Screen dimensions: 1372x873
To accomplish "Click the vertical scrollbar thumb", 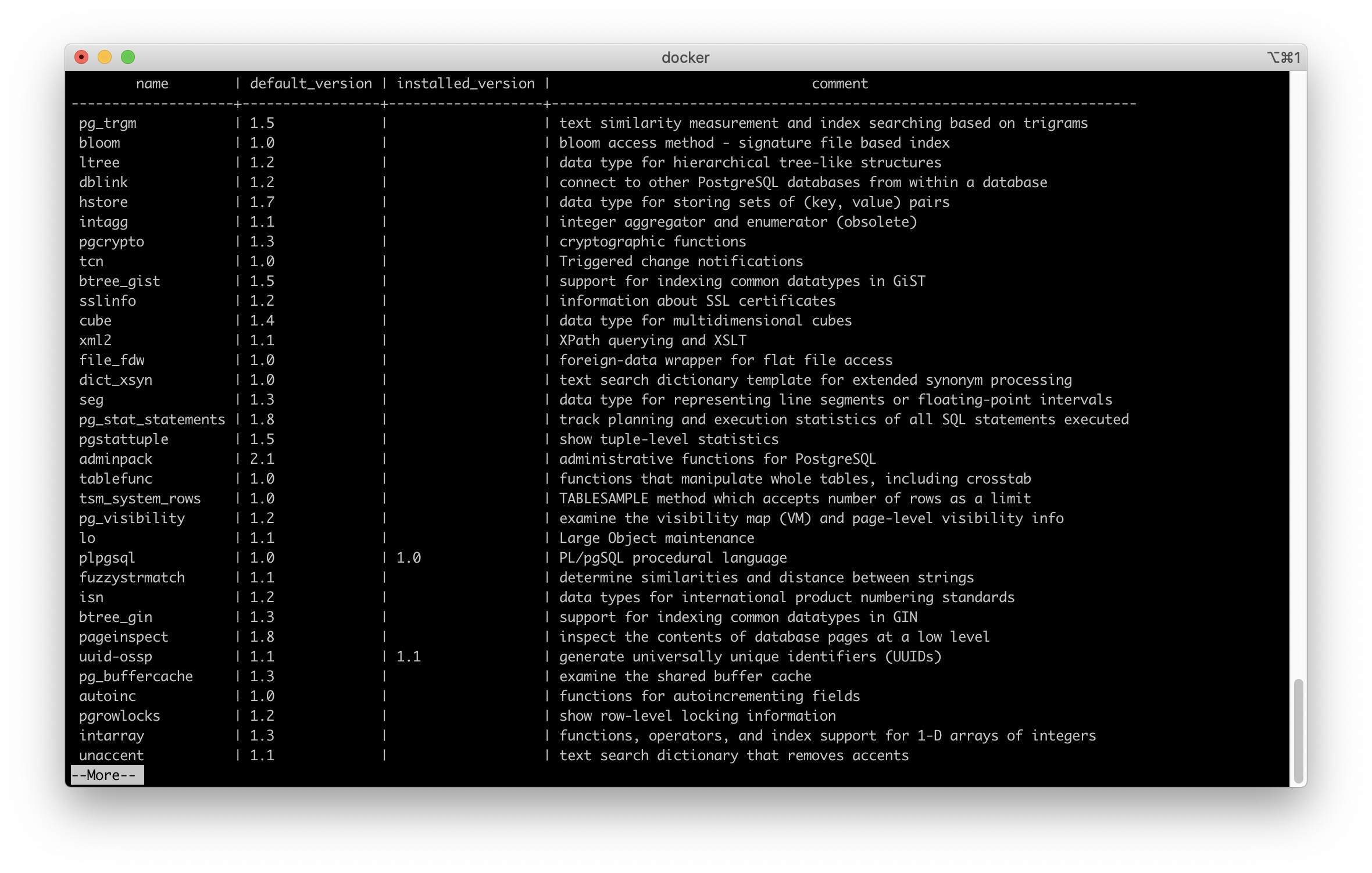I will pos(1298,730).
